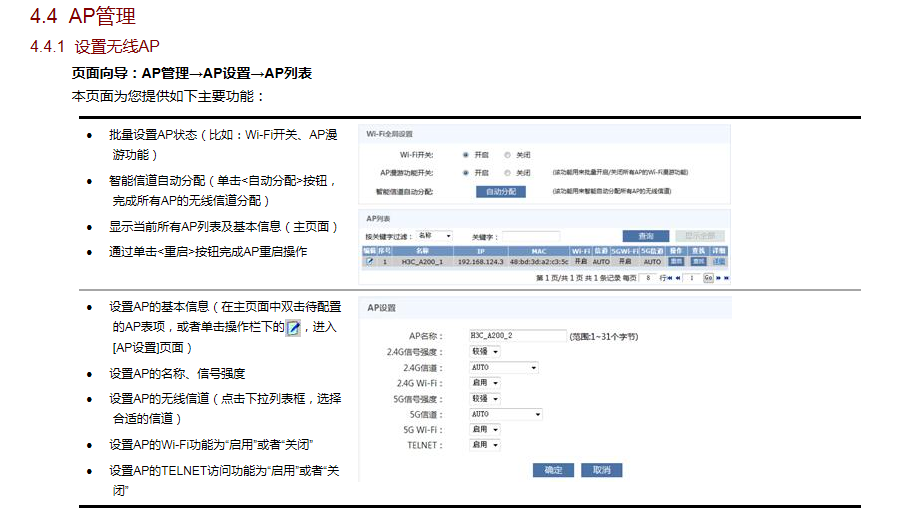Click the edit icon shown in the instruction text
The height and width of the screenshot is (529, 897).
(x=293, y=328)
